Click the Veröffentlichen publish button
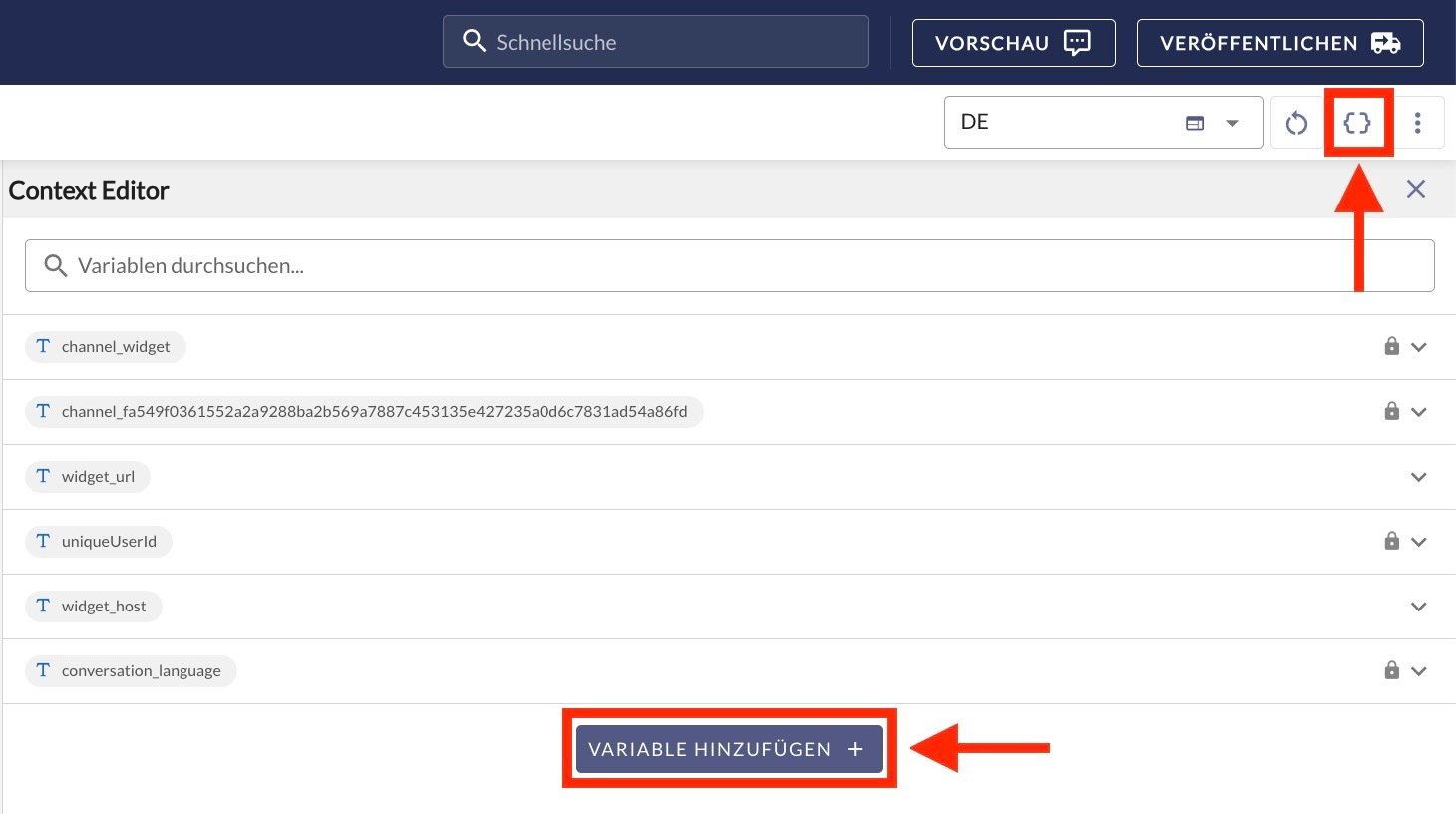Viewport: 1456px width, 814px height. (1279, 43)
